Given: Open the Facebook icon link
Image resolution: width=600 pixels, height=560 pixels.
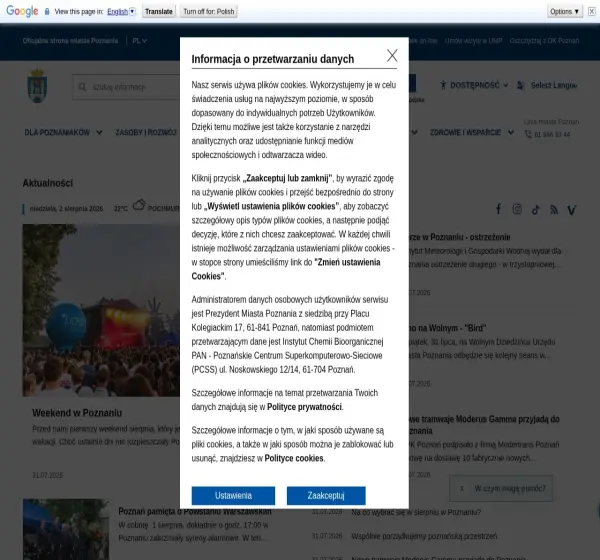Looking at the screenshot, I should coord(498,209).
